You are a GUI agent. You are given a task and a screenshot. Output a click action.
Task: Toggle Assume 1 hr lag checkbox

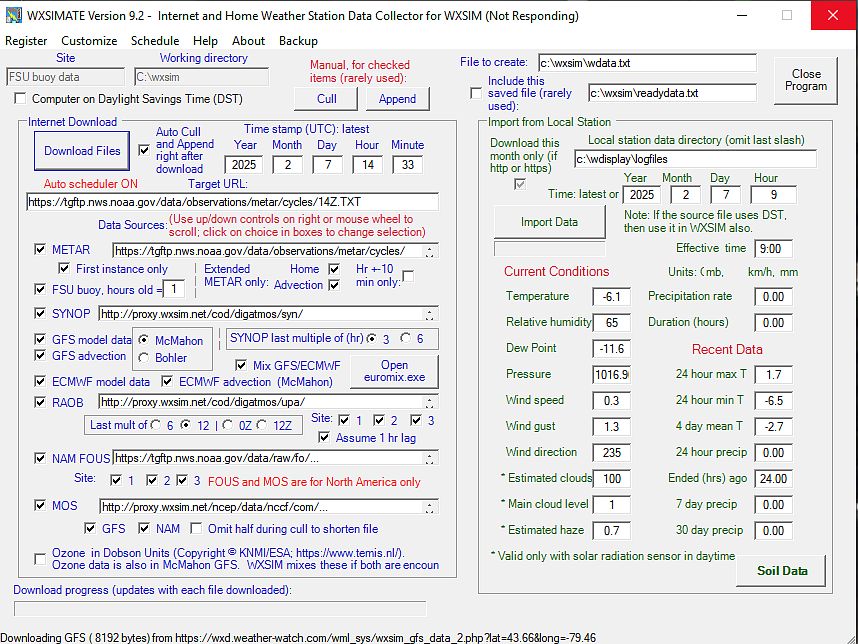coord(324,437)
